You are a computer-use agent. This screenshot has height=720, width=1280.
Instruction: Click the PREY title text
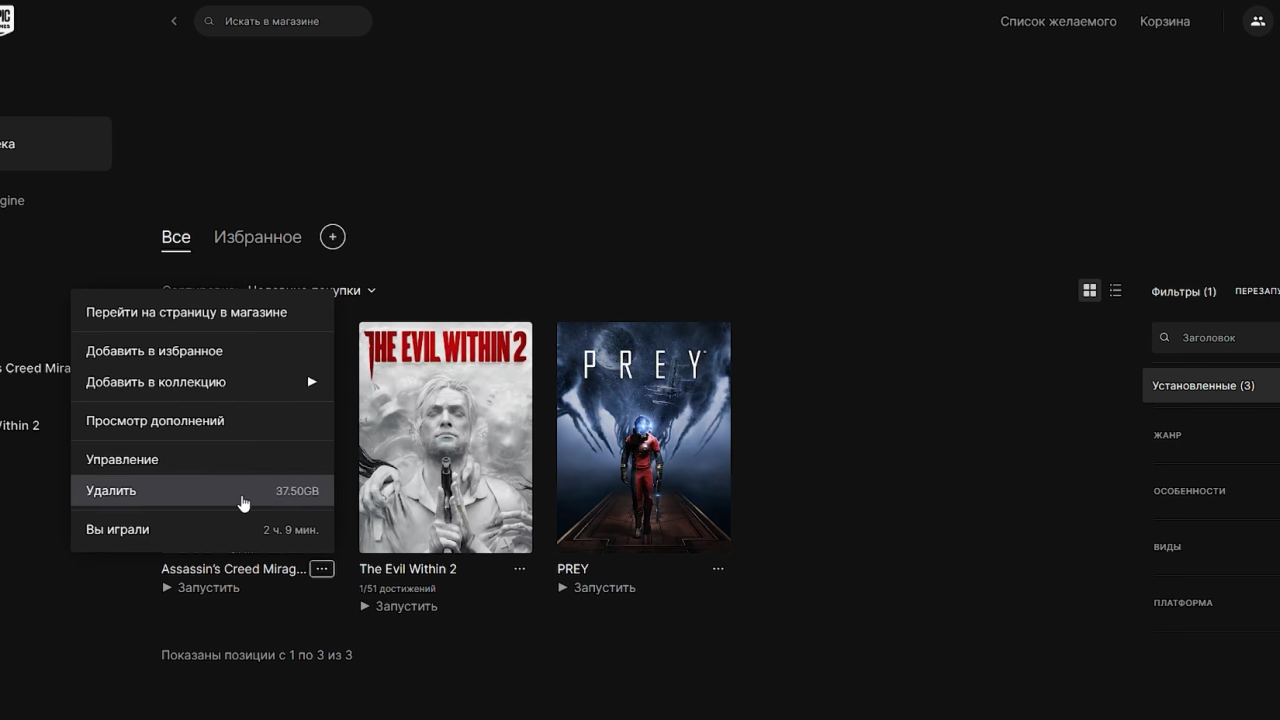[x=573, y=569]
